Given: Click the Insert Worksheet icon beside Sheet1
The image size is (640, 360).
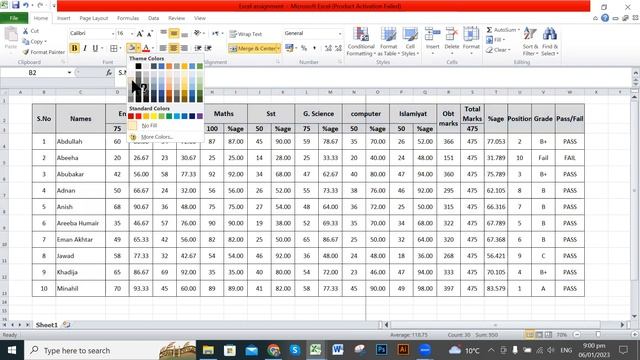Looking at the screenshot, I should [67, 324].
